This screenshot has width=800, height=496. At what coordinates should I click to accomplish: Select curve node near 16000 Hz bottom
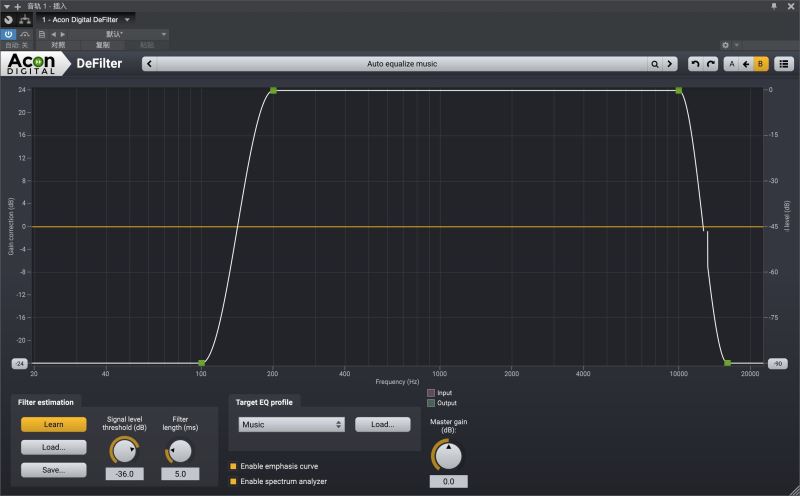click(728, 363)
